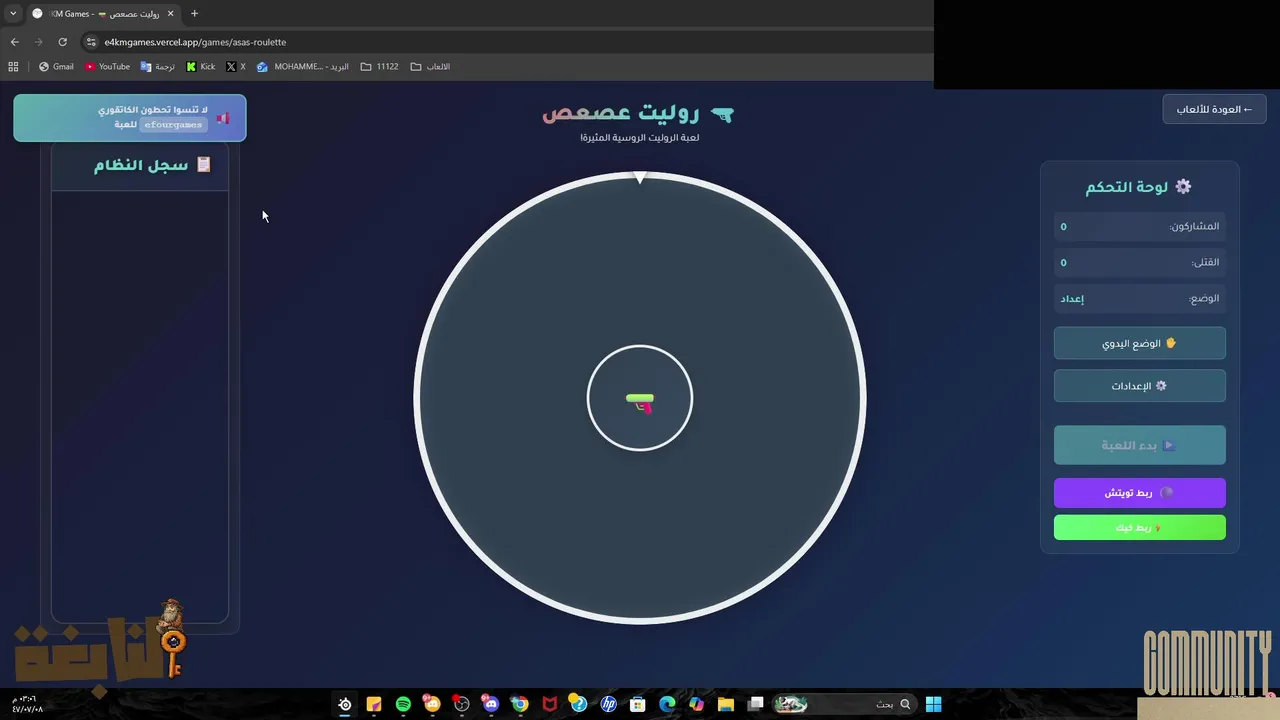Viewport: 1280px width, 720px height.
Task: Click the المشاركون participants count value
Action: click(x=1063, y=227)
